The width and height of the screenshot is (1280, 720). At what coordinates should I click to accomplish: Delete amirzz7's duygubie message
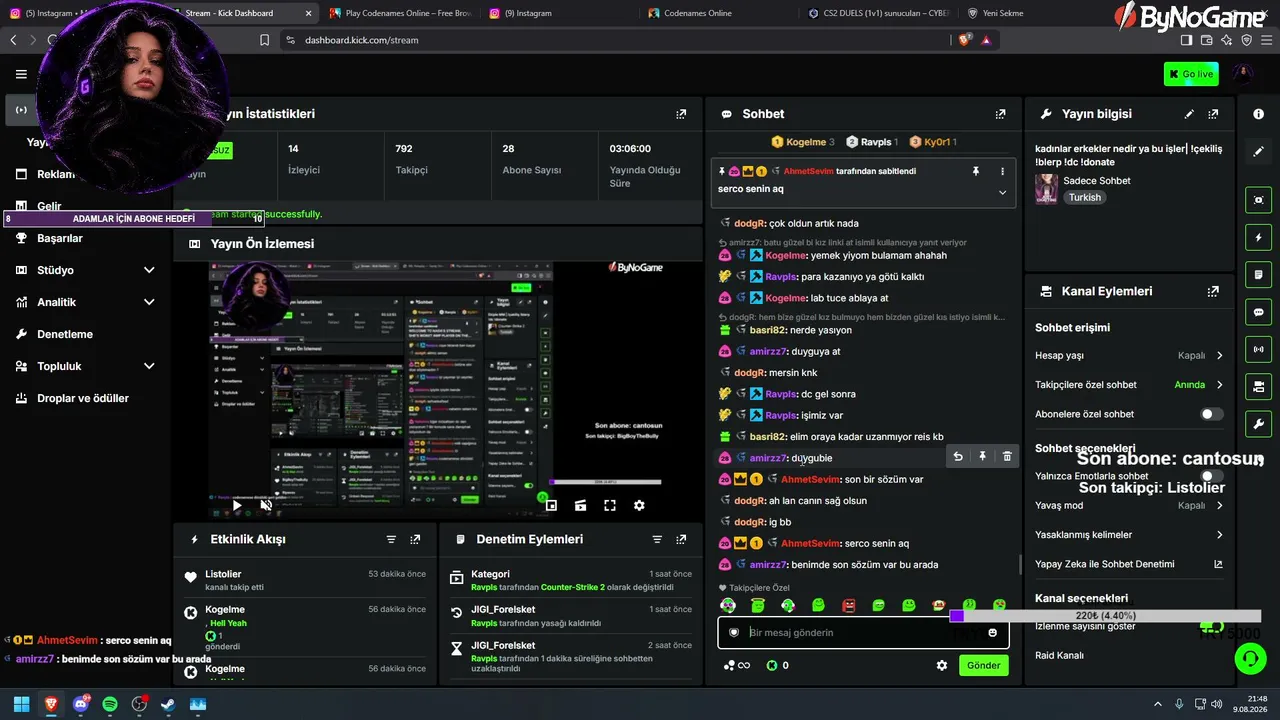(1007, 457)
